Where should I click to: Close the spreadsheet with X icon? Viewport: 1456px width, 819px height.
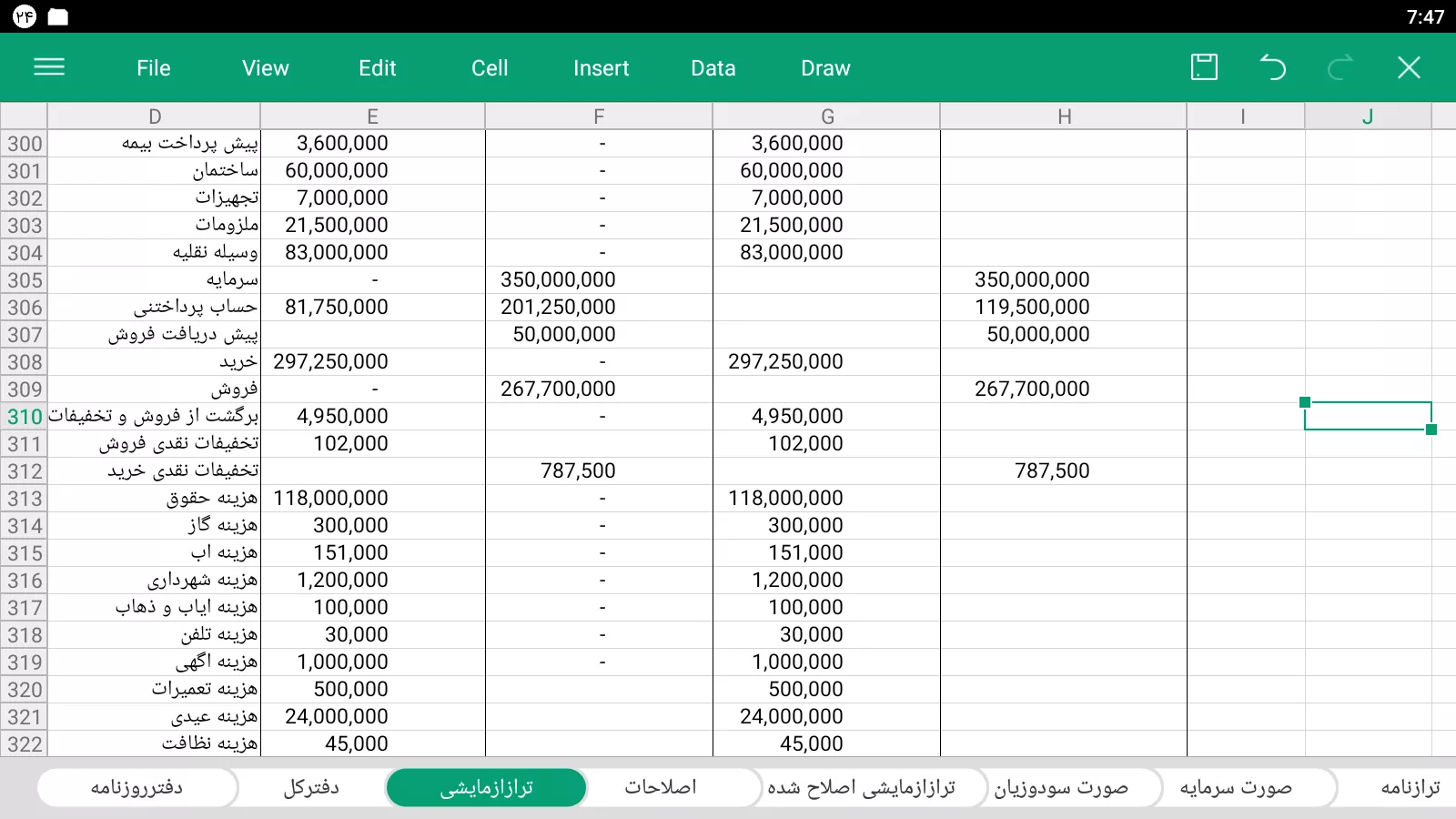(1409, 67)
